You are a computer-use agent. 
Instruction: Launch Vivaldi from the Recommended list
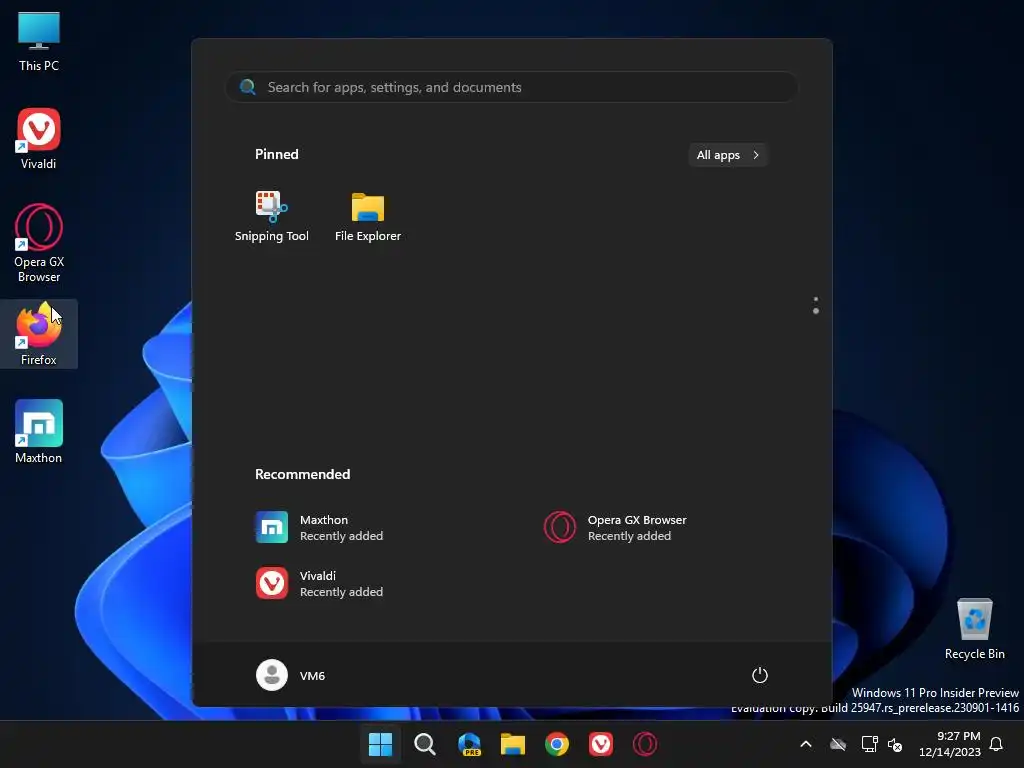pyautogui.click(x=320, y=583)
